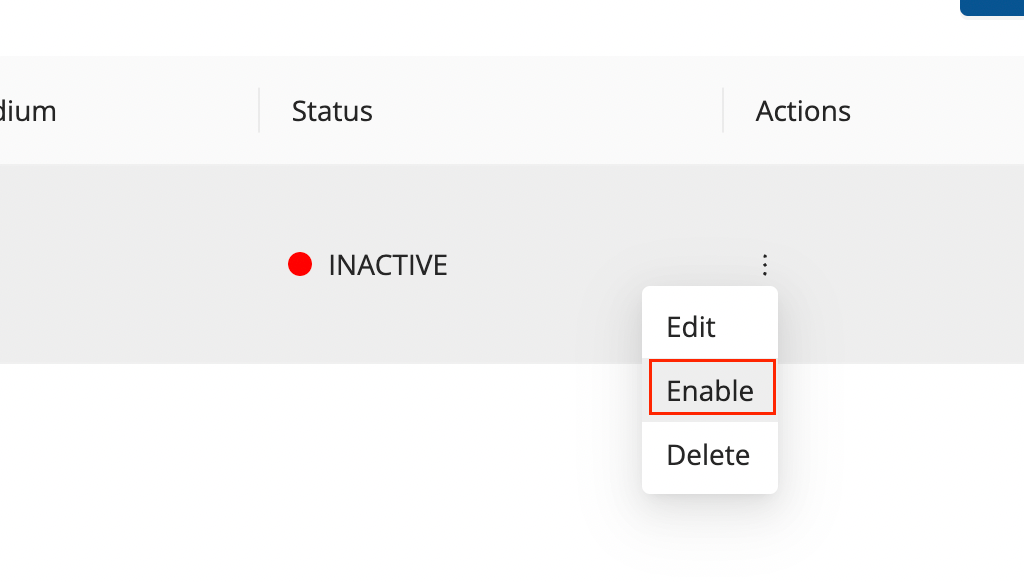Click divider between Medium and Status columns
1024x582 pixels.
click(259, 110)
